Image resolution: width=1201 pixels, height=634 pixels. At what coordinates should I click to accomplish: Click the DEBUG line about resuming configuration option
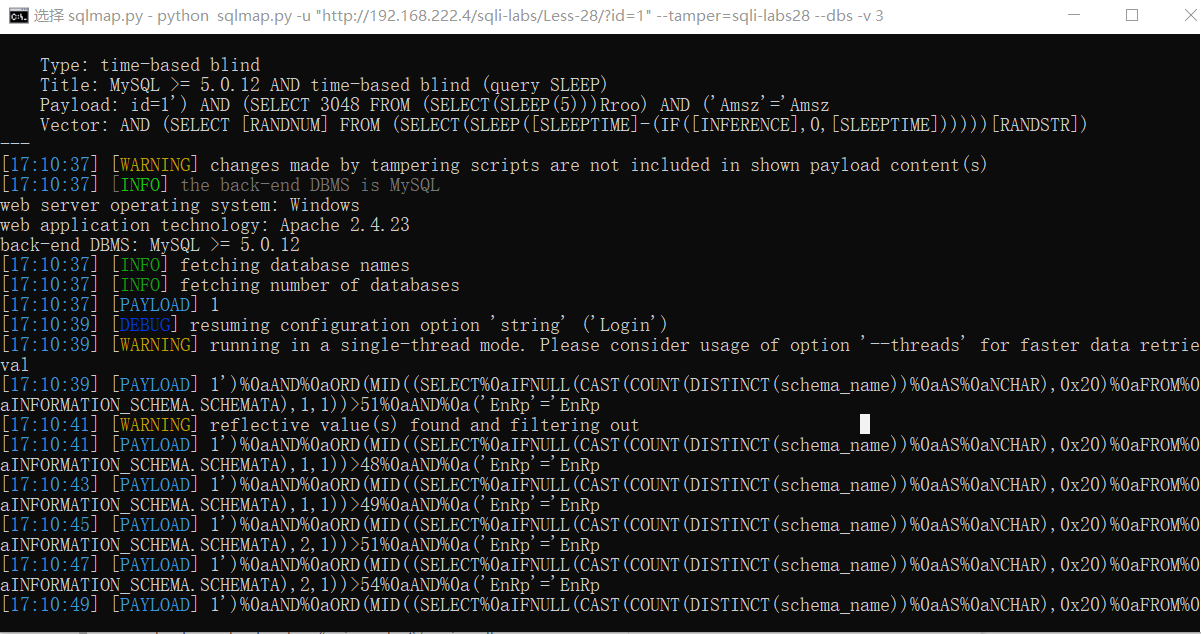(334, 325)
